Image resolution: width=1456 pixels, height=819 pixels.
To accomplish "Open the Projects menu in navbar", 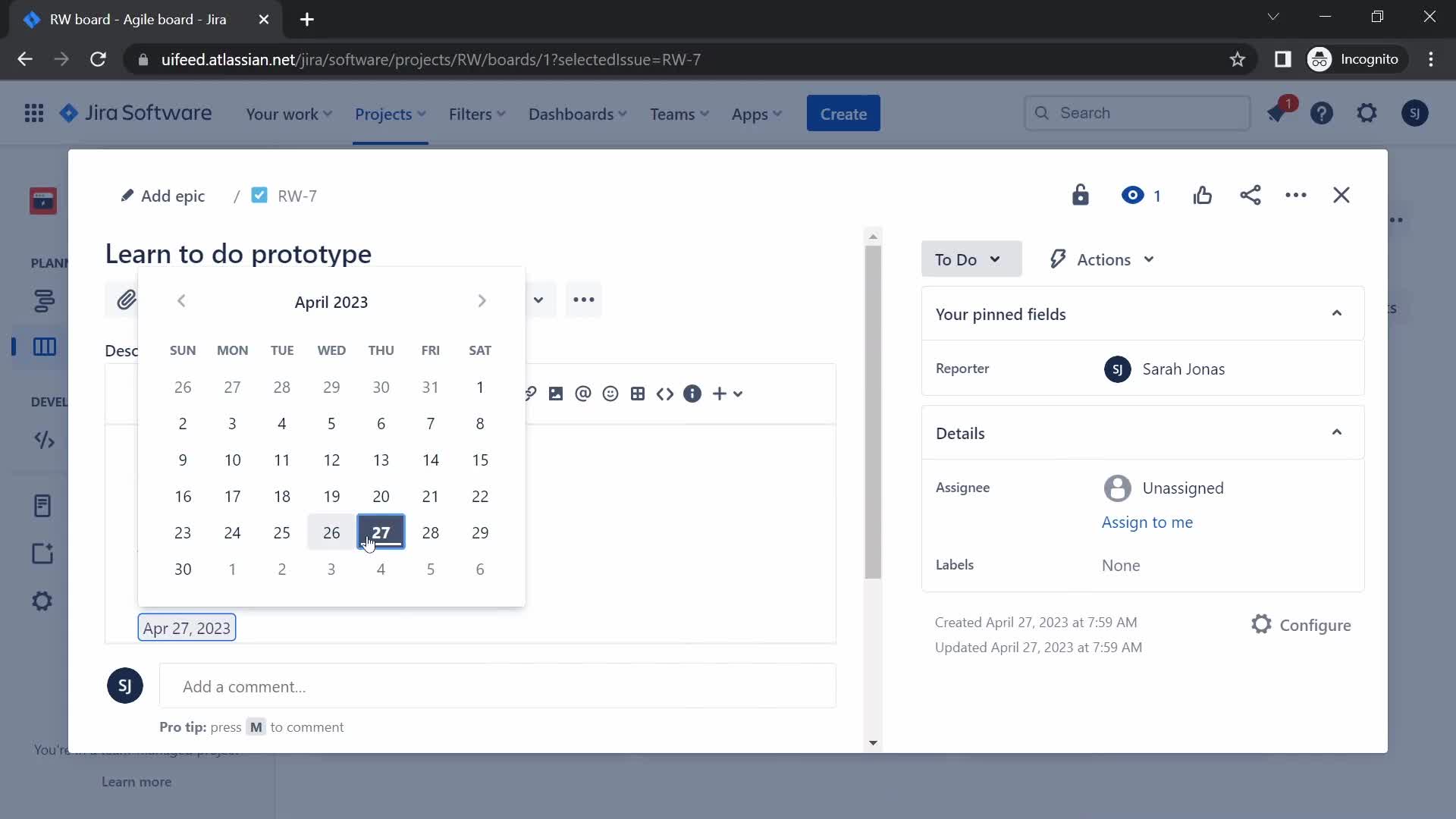I will 390,113.
